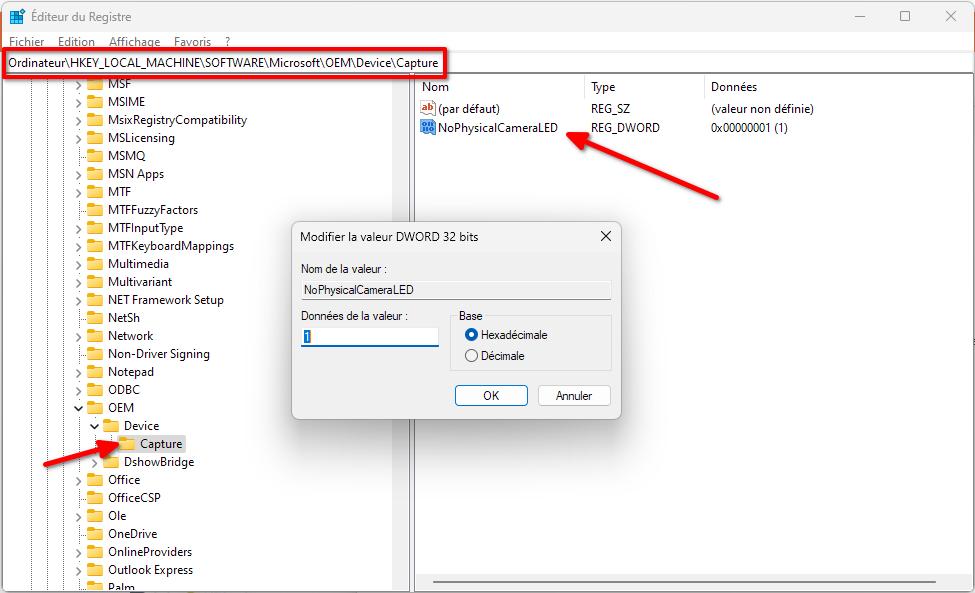This screenshot has width=975, height=593.
Task: Open the Fichier menu
Action: coord(26,42)
